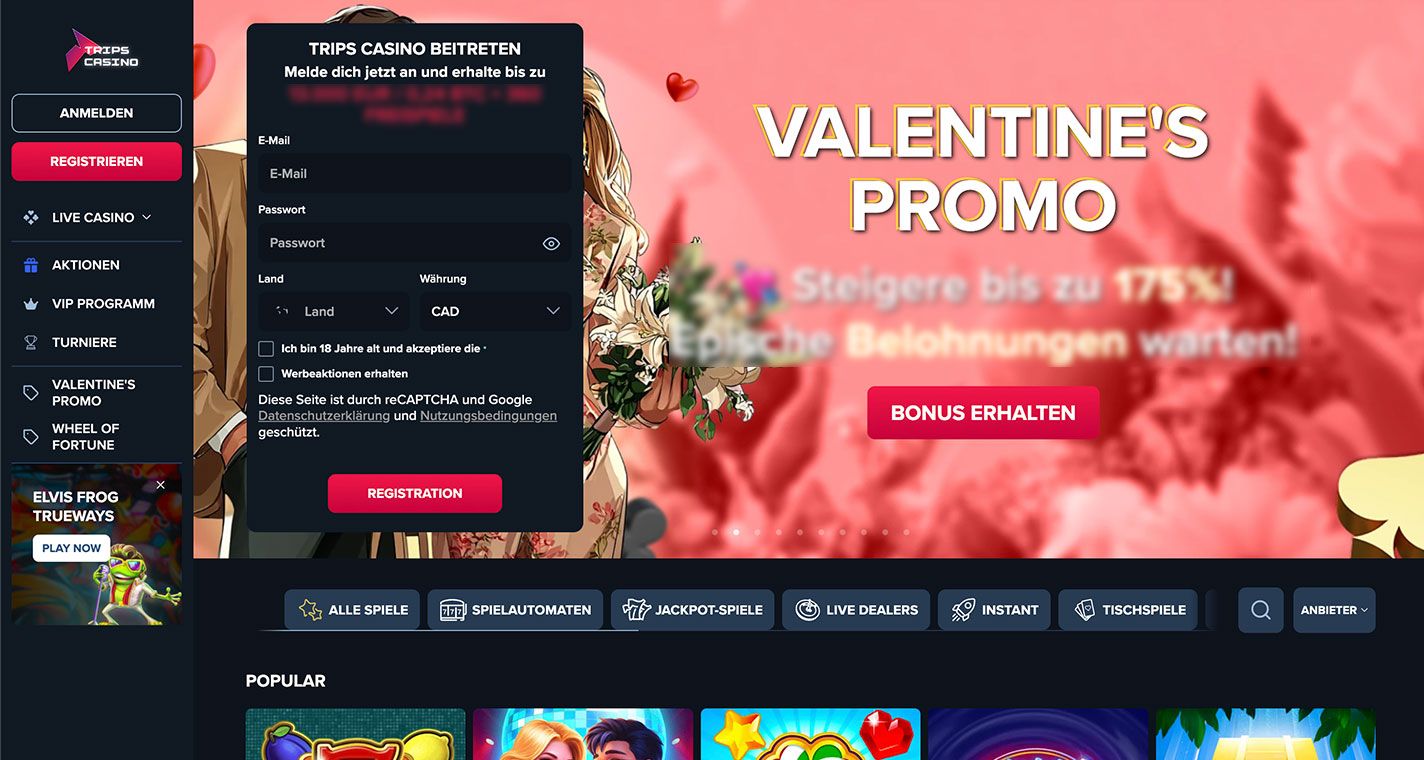Open the Währung CAD currency dropdown
Viewport: 1424px width, 760px height.
(495, 311)
